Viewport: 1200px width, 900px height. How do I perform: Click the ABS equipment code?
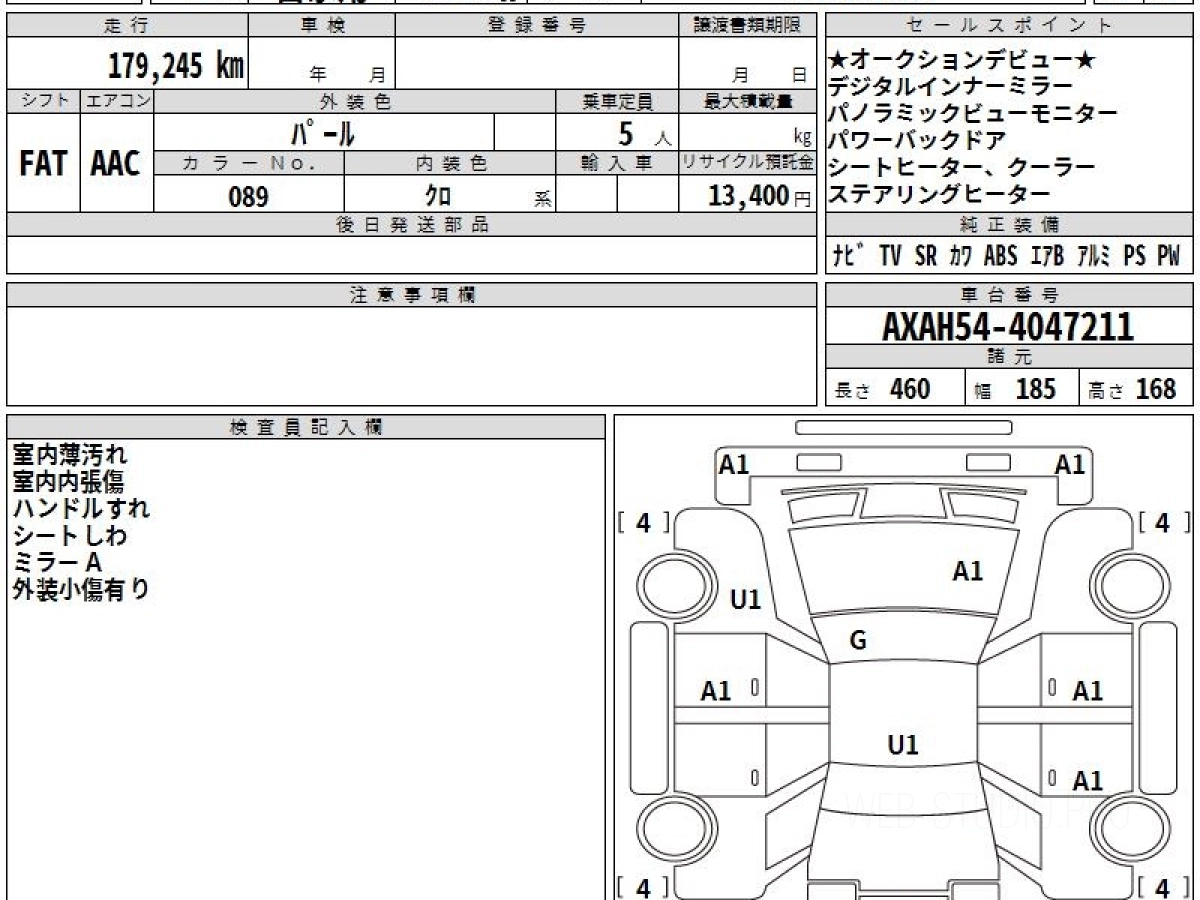tap(1000, 256)
